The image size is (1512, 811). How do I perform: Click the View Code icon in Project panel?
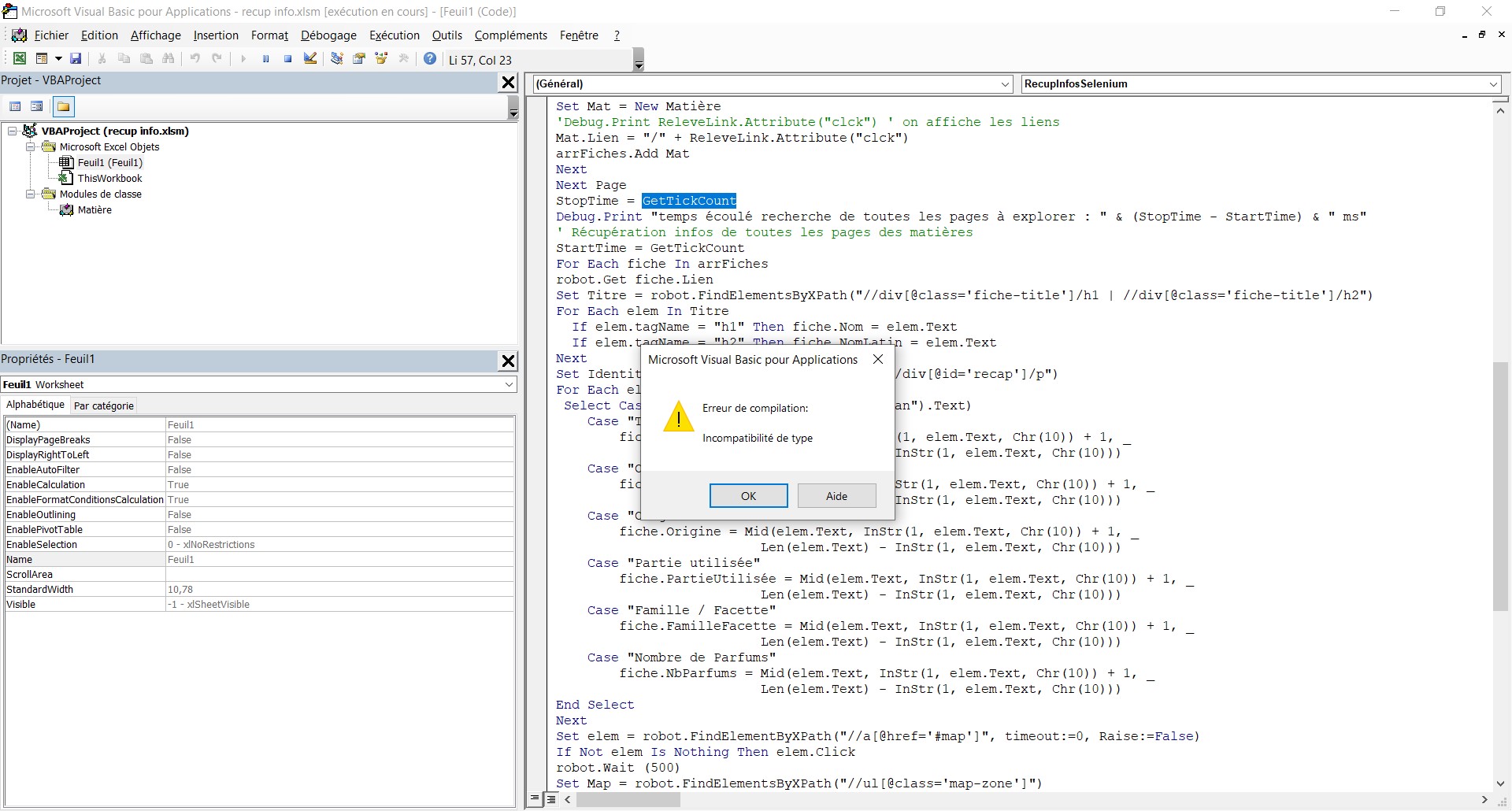(x=15, y=106)
